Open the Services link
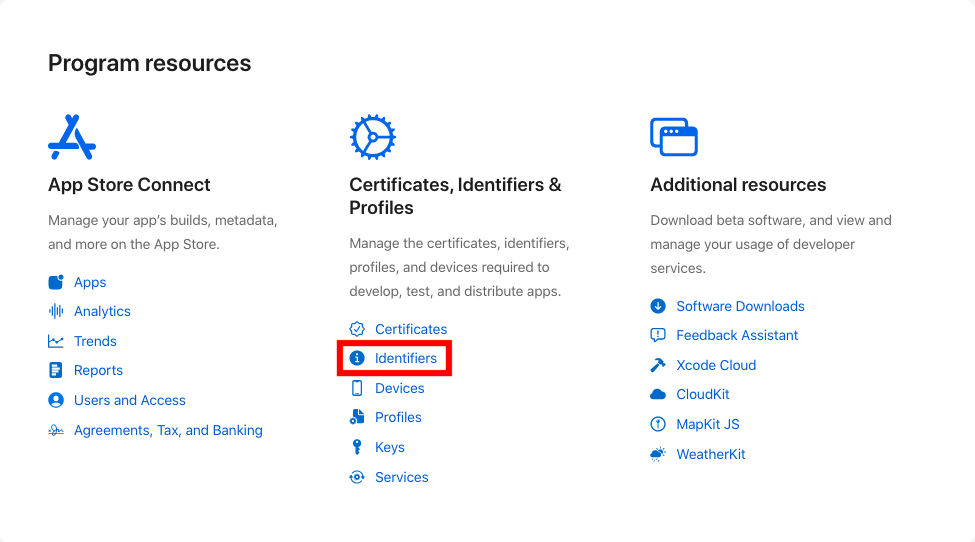This screenshot has width=975, height=542. 402,477
